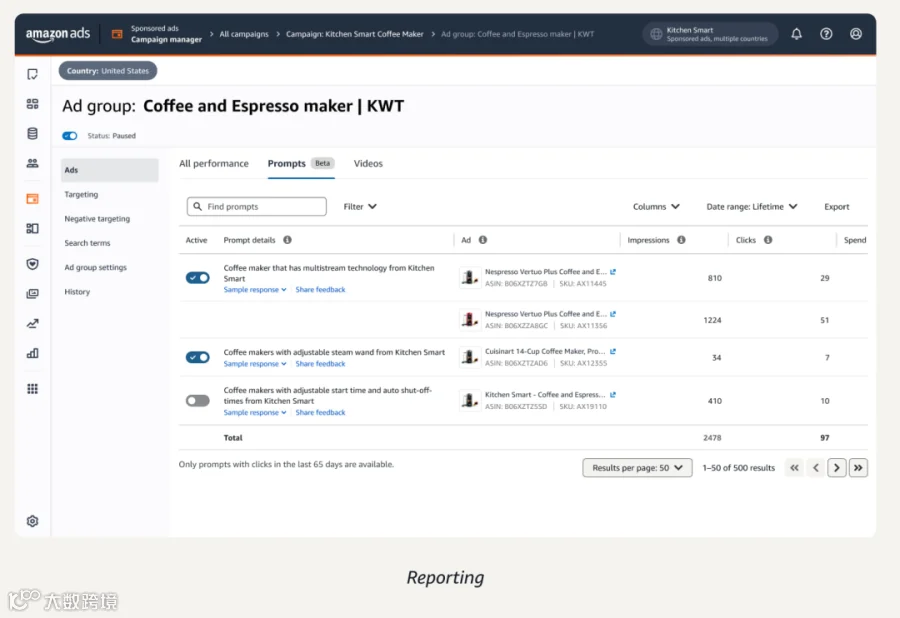Click the Prompt details info icon
This screenshot has width=900, height=618.
(x=288, y=240)
